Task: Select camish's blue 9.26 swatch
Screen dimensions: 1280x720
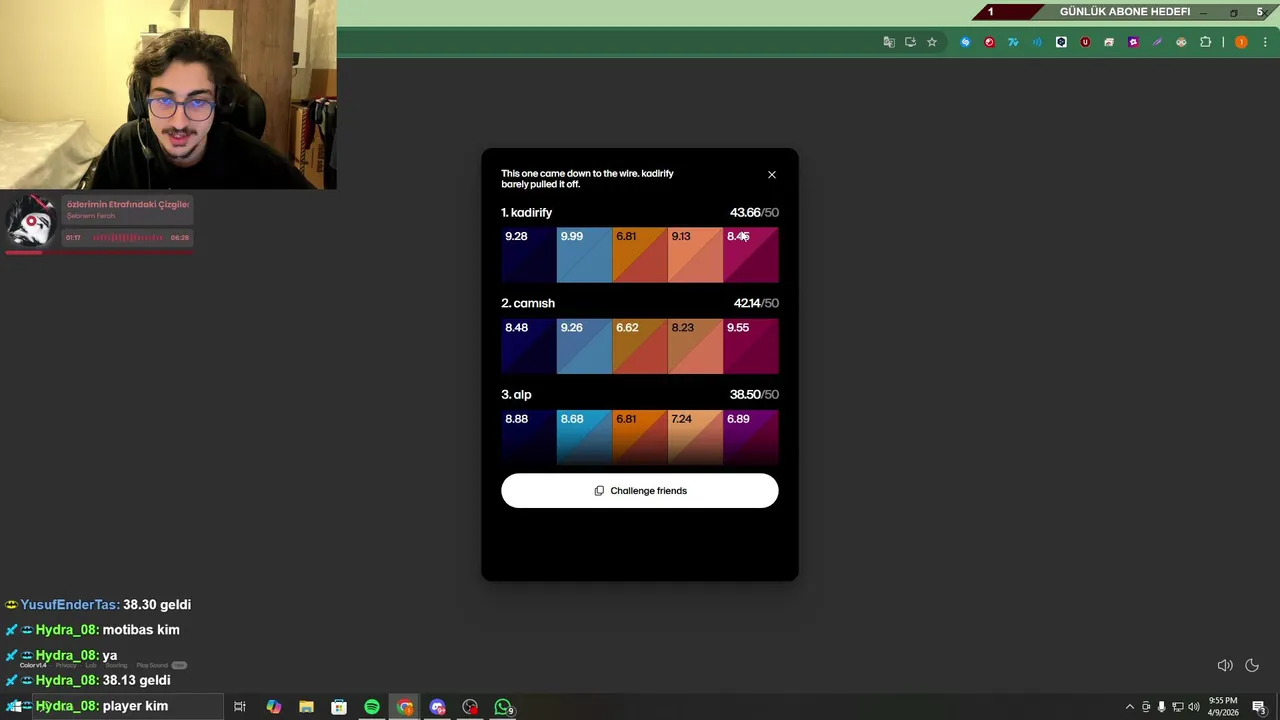Action: 584,346
